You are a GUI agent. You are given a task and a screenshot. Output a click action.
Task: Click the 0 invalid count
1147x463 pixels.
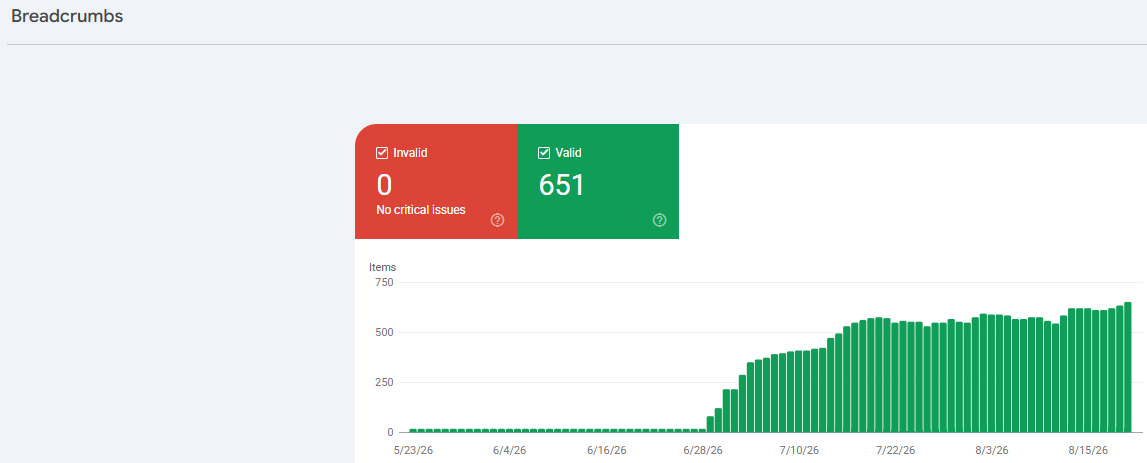pos(384,186)
